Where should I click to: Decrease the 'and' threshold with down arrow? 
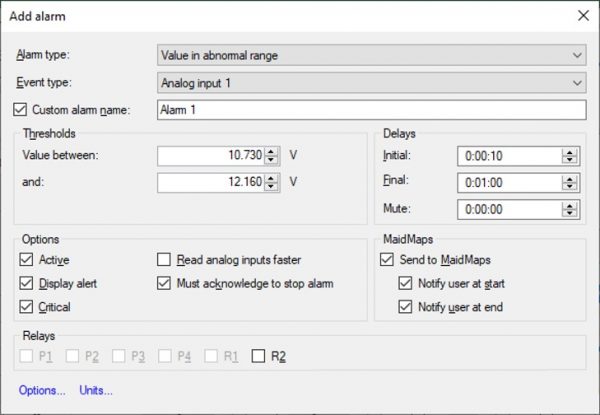(x=272, y=187)
